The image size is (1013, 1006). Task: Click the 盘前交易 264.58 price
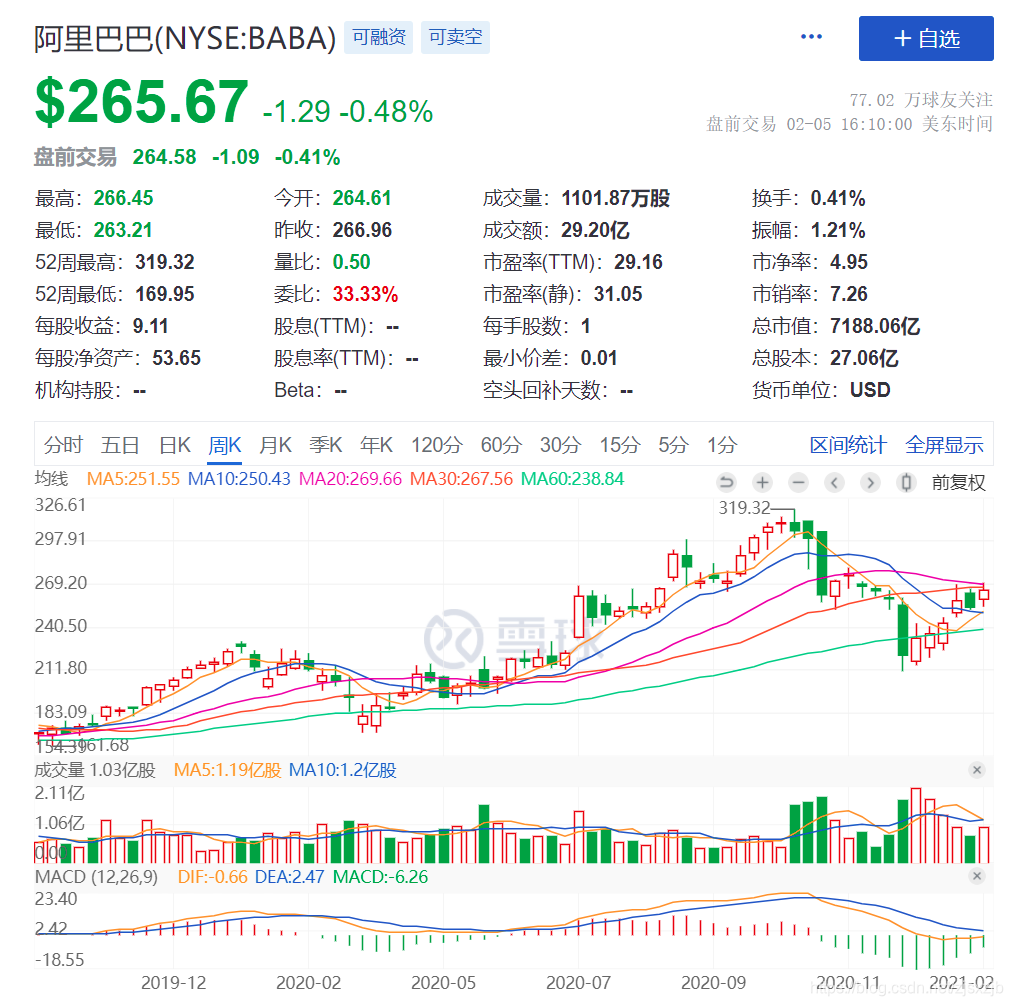(164, 157)
